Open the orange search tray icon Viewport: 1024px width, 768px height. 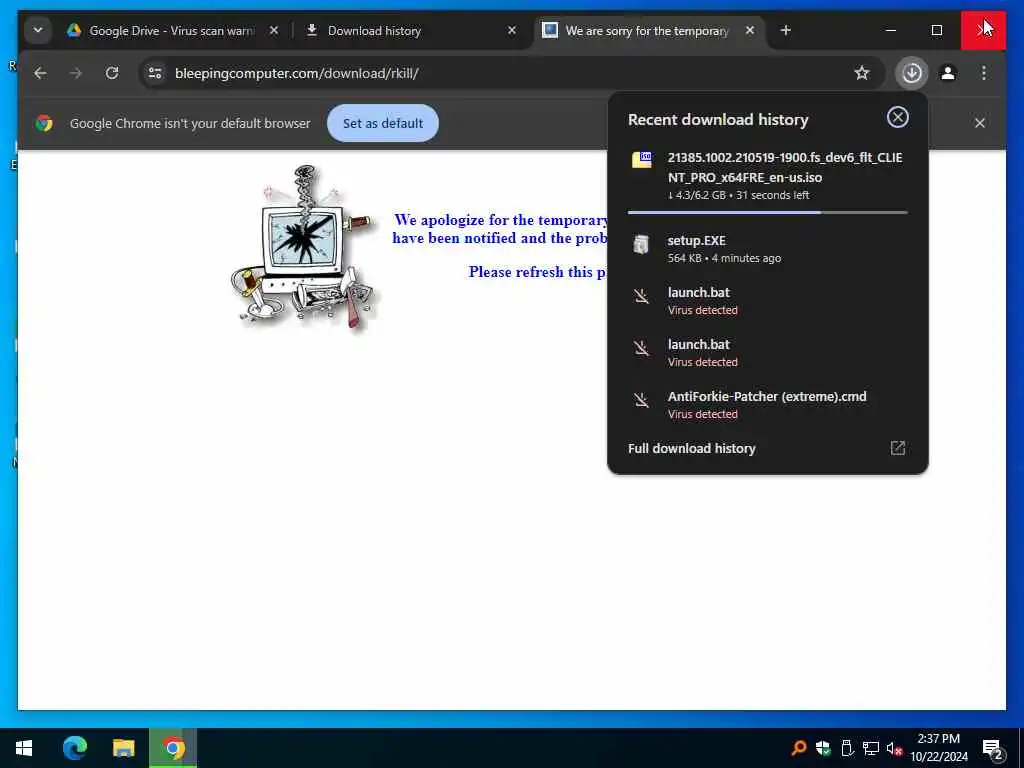click(x=798, y=748)
